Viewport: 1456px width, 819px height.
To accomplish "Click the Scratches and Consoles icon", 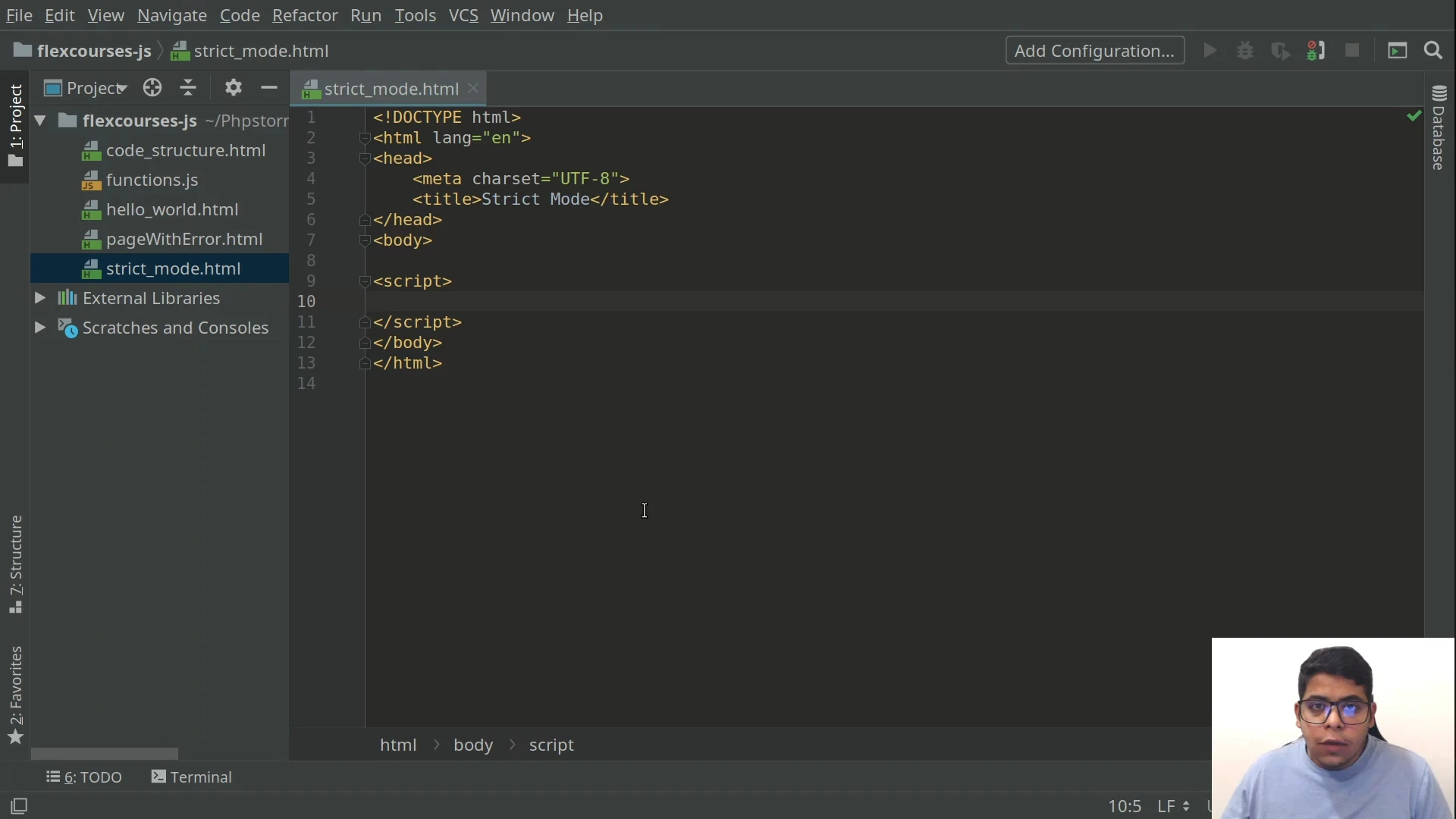I will (x=67, y=328).
